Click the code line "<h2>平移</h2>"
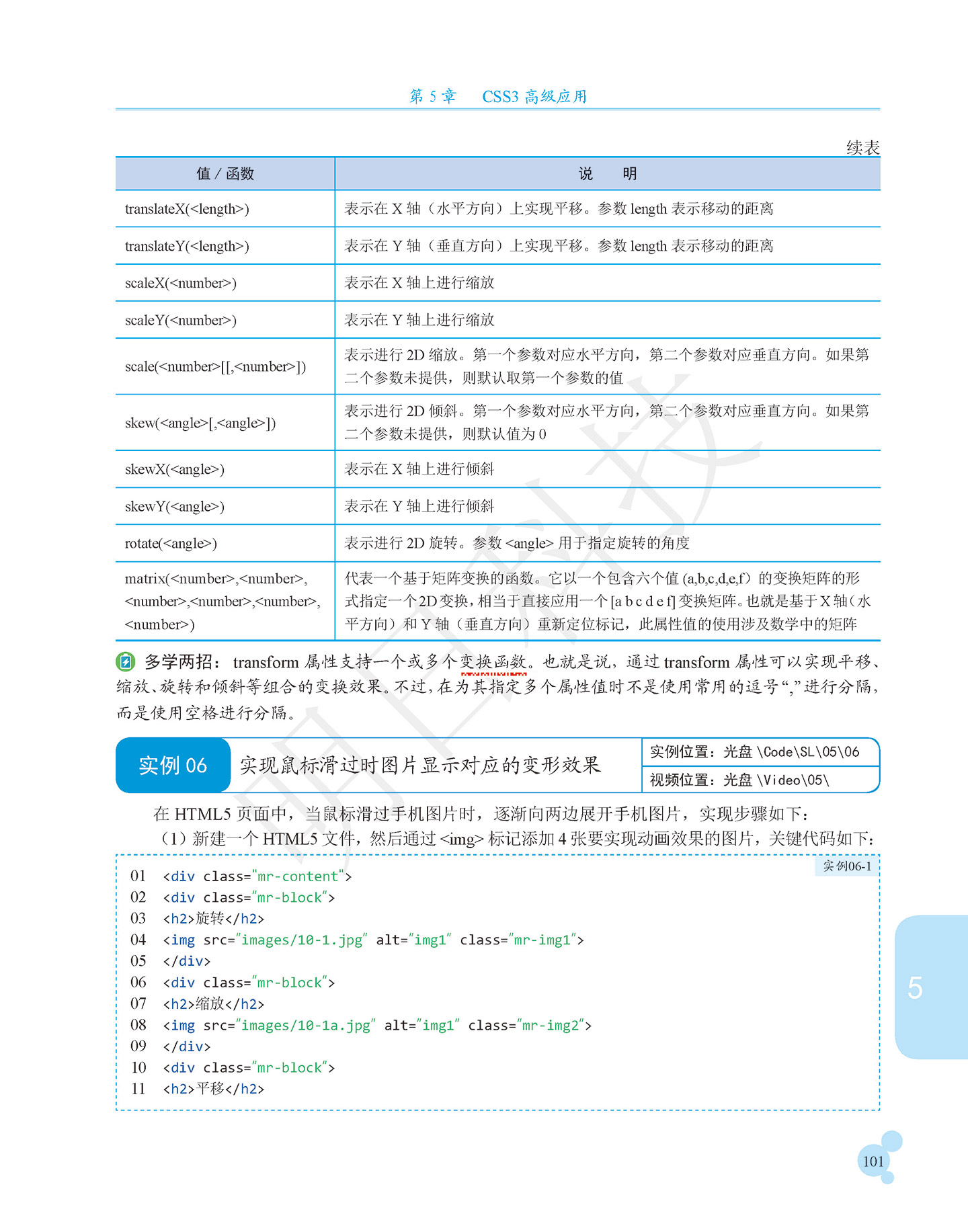Screen dimensions: 968x1232 (x=214, y=1089)
